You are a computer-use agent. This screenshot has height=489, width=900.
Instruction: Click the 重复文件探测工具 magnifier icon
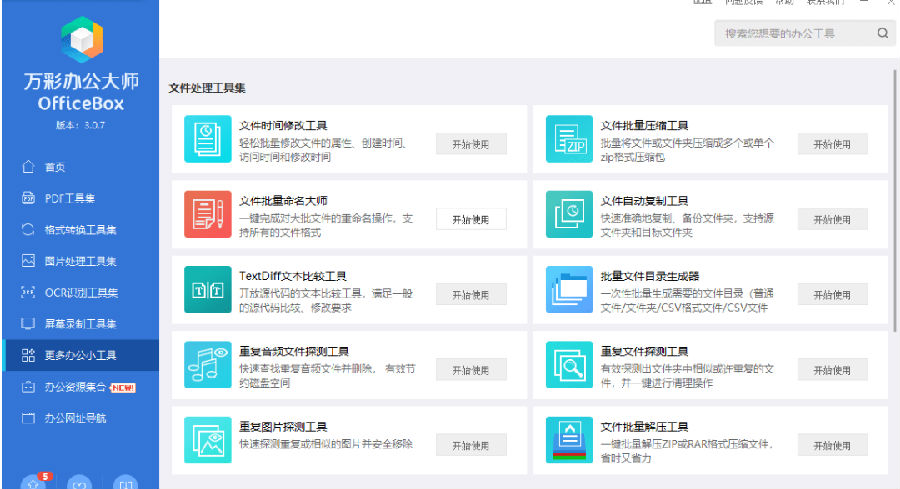570,365
